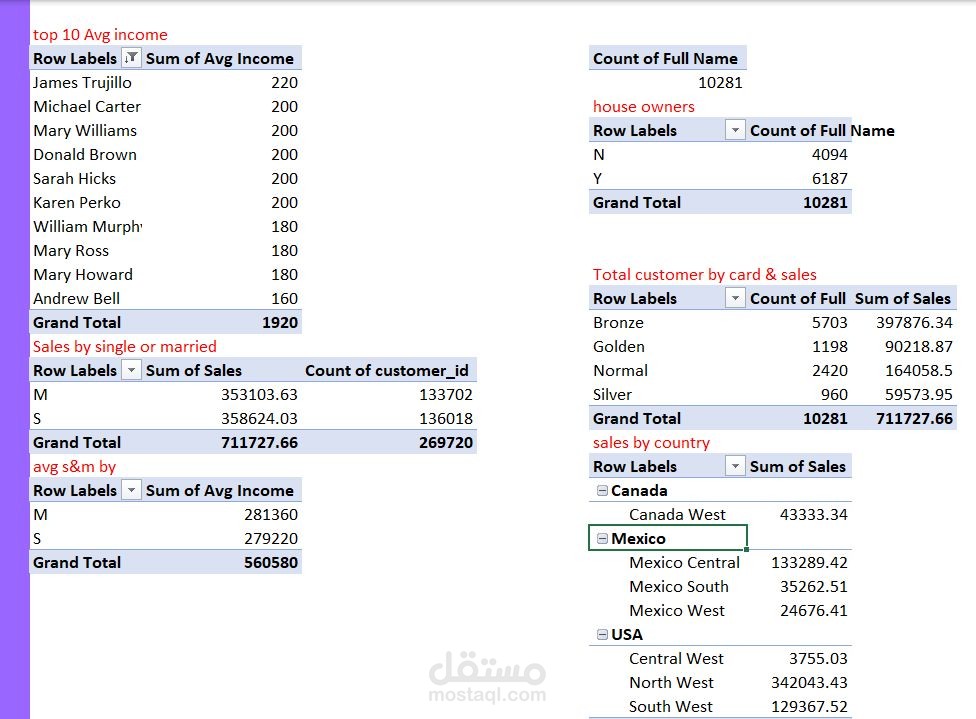This screenshot has height=719, width=976.
Task: Open Row Labels dropdown in sales by country table
Action: click(735, 466)
